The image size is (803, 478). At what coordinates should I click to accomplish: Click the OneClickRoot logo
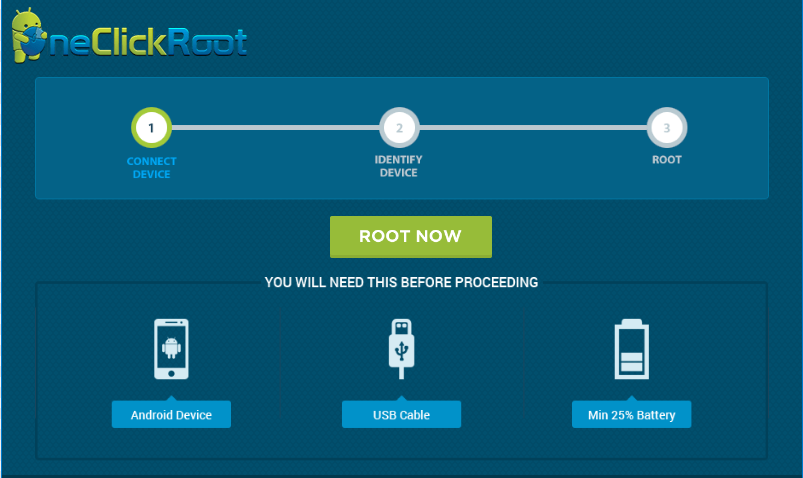[129, 36]
